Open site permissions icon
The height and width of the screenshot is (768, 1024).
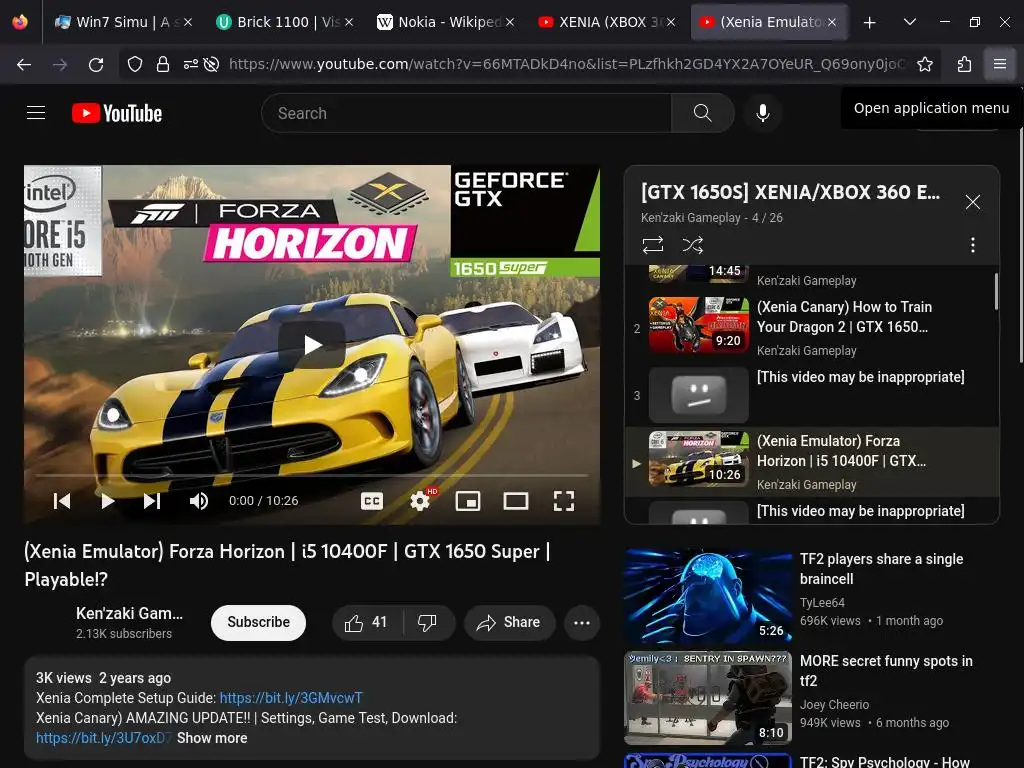tap(190, 64)
